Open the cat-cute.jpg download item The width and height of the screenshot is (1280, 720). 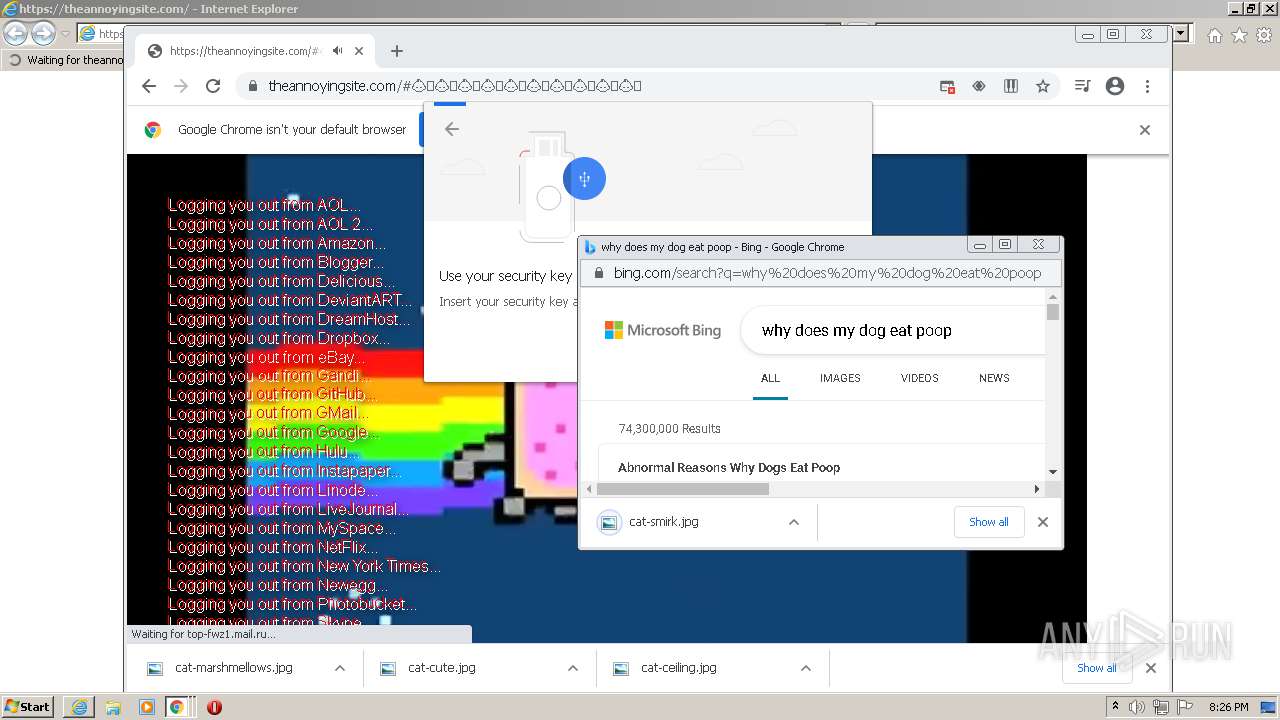tap(441, 668)
